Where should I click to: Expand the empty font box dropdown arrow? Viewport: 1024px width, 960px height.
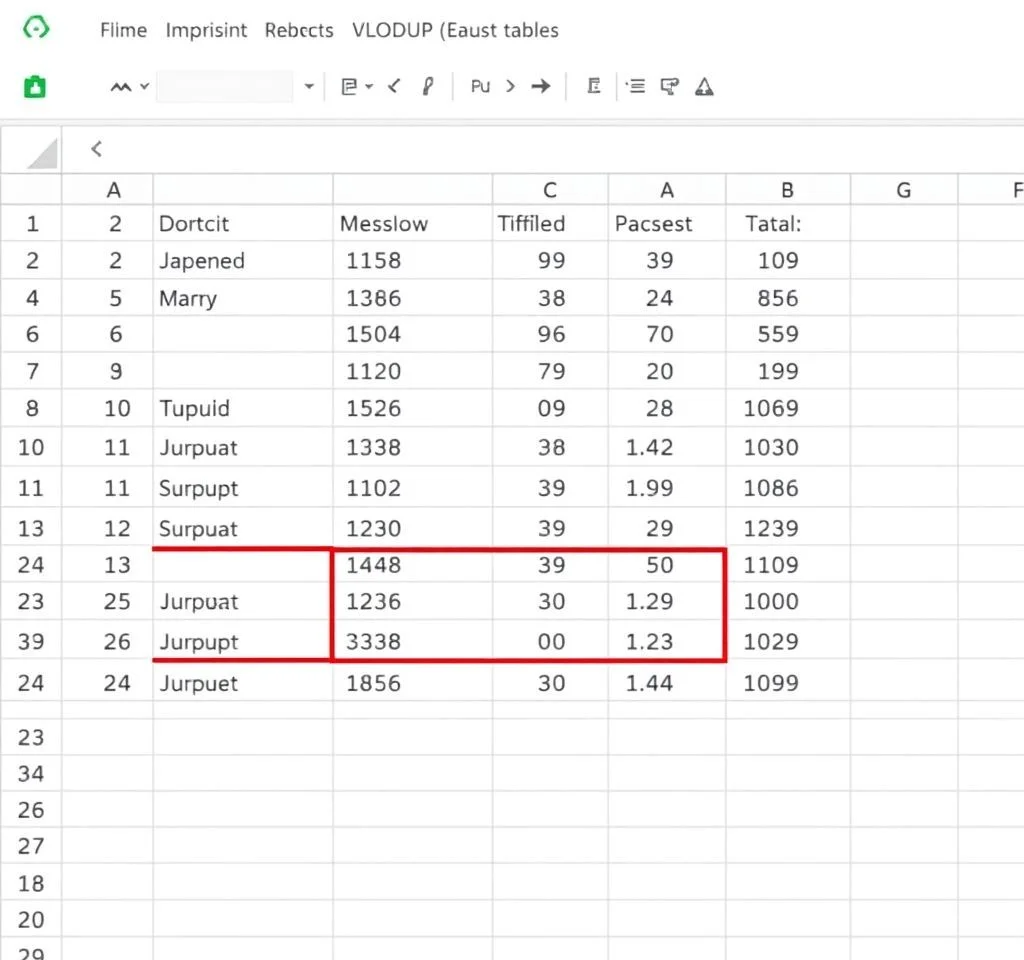tap(309, 87)
